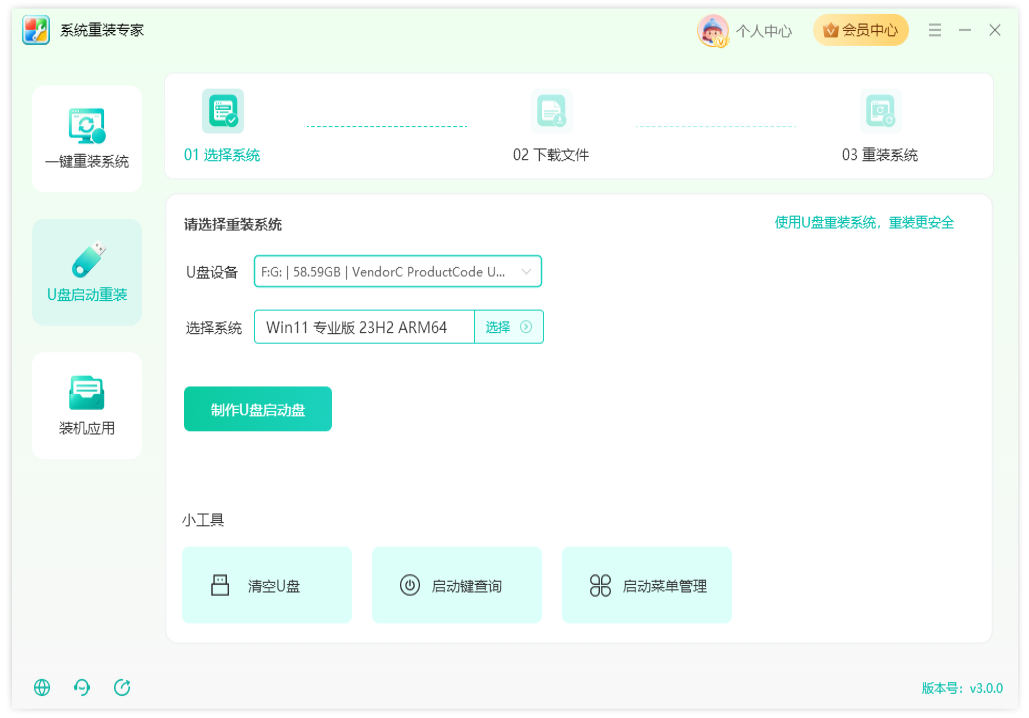The image size is (1029, 718).
Task: Click the 使用U盘重装系统，重装更安全 link
Action: (864, 223)
